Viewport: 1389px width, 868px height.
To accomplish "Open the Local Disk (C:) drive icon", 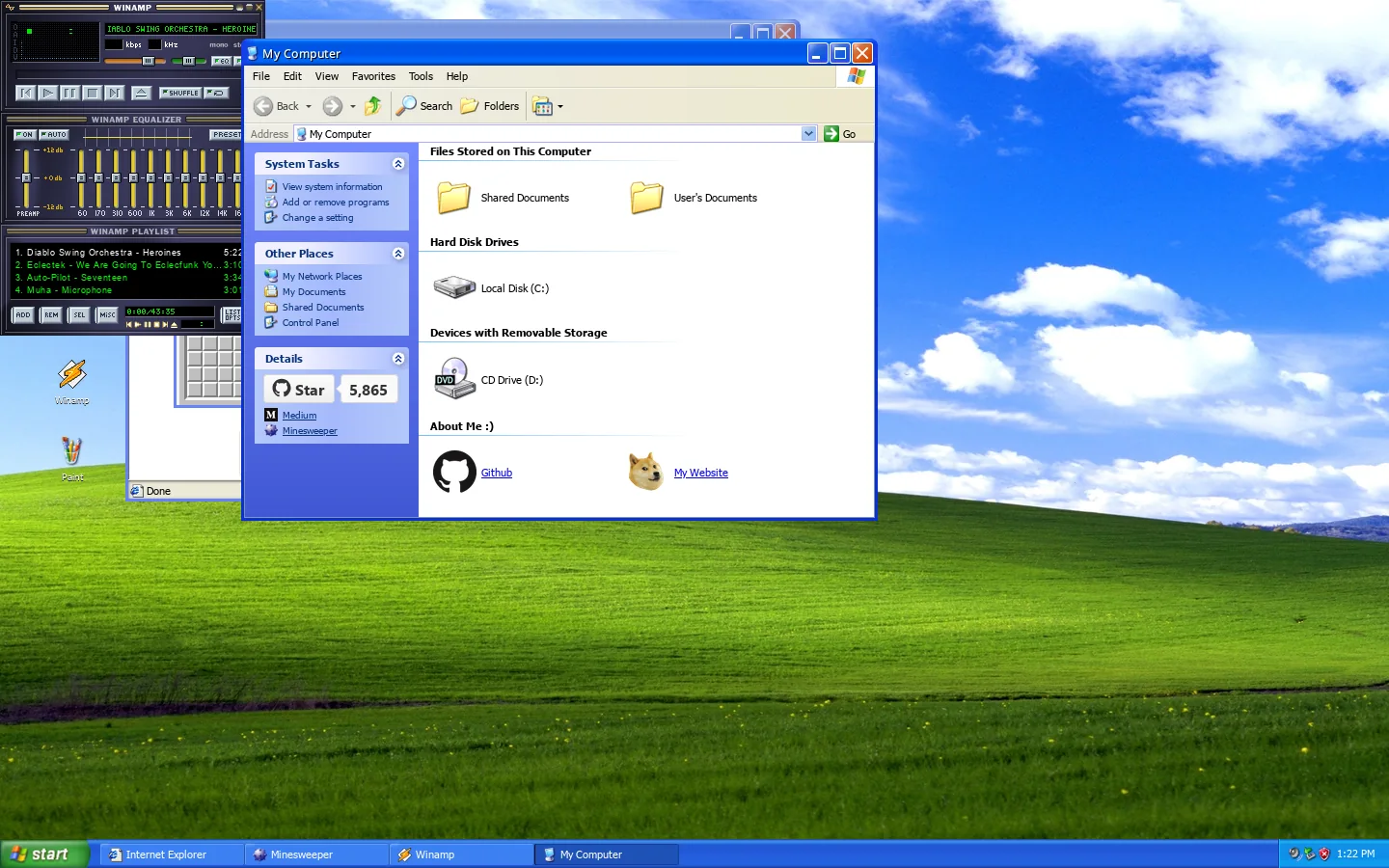I will point(454,287).
